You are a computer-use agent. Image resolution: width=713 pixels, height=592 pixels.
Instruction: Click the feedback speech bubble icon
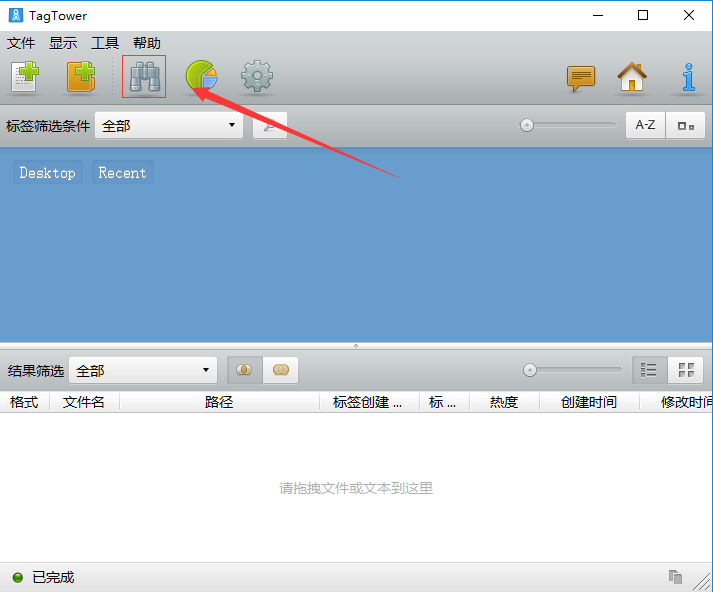point(581,78)
